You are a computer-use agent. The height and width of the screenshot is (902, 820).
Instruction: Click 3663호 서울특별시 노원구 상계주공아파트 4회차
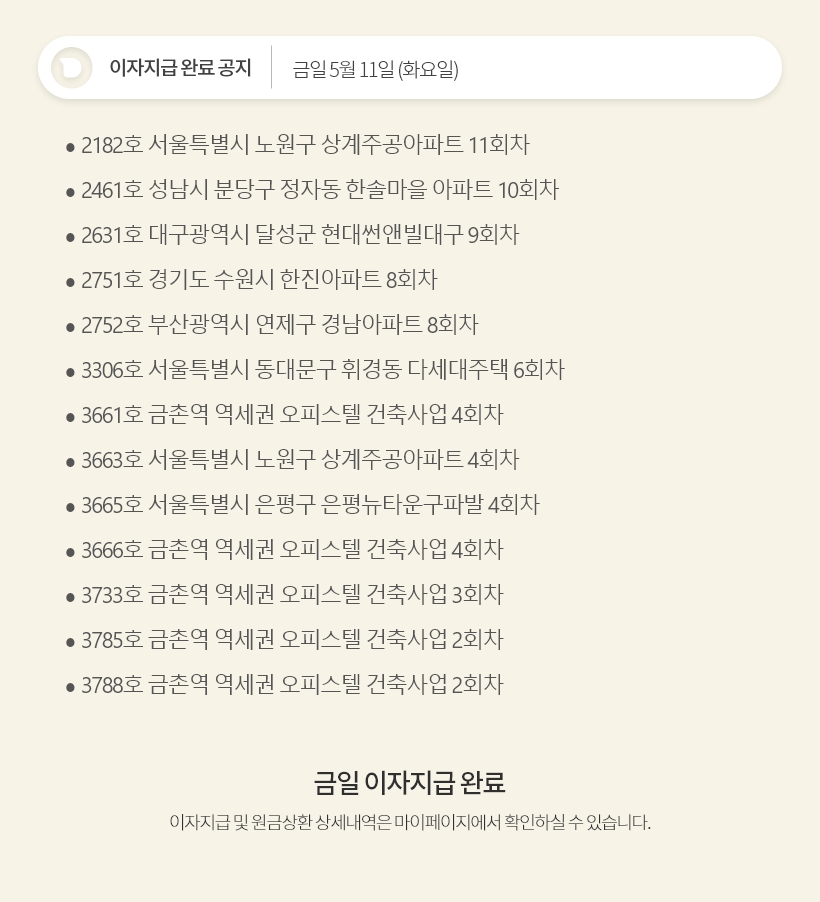tap(300, 459)
